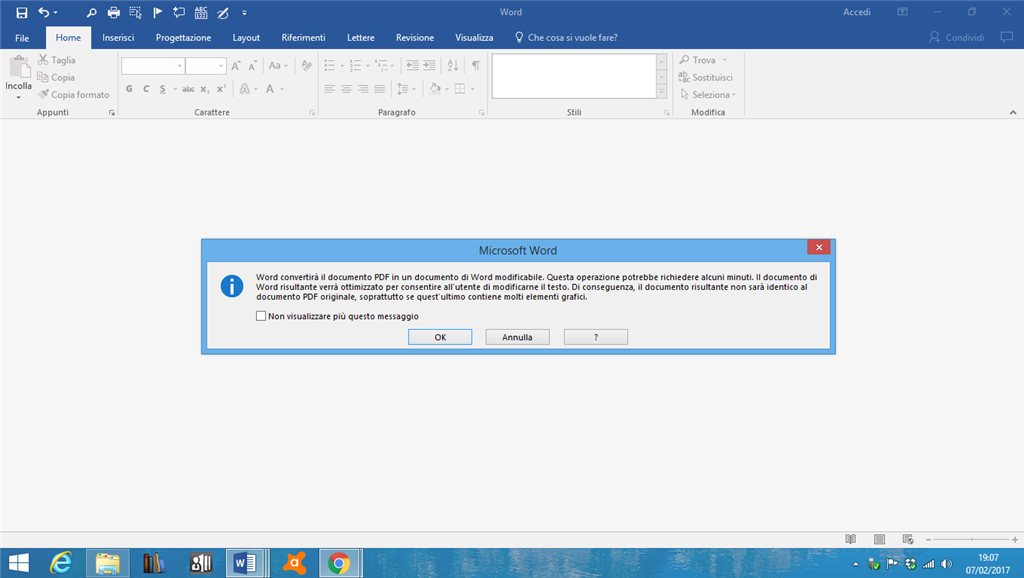Click the flag icon in quick access toolbar

pos(157,12)
